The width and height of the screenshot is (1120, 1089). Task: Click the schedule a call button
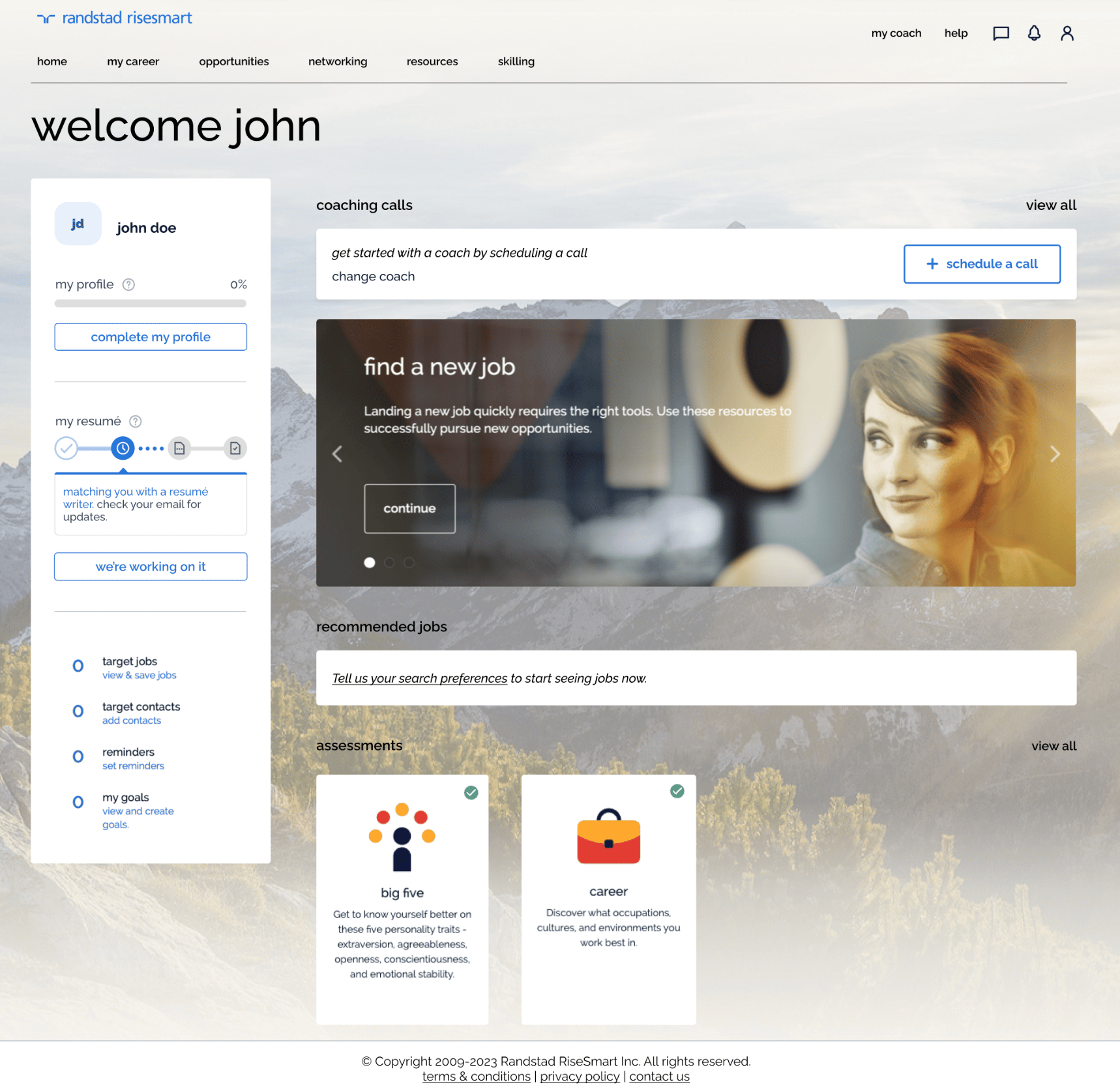(x=981, y=264)
